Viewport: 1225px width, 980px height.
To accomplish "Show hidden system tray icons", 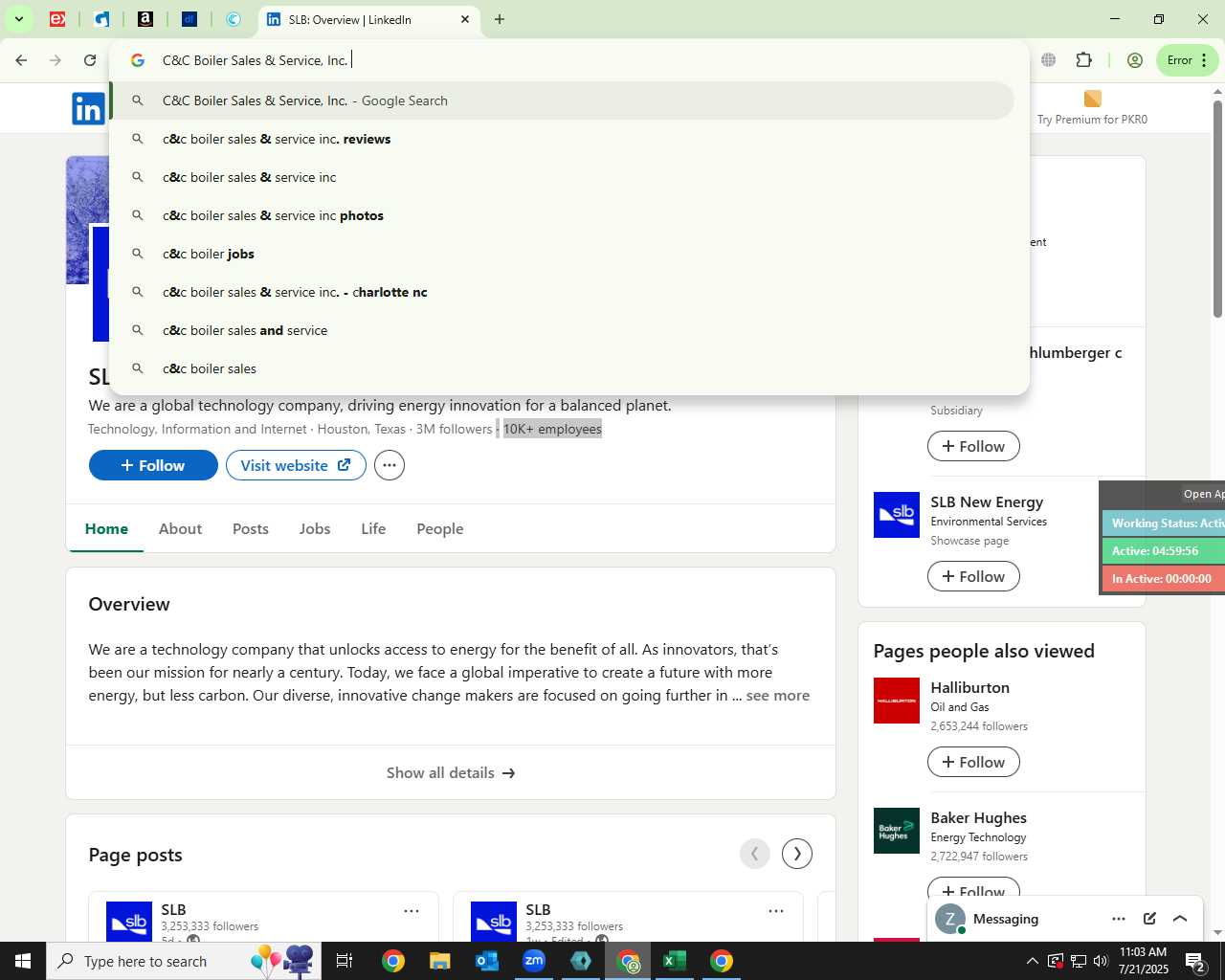I will tap(1032, 961).
